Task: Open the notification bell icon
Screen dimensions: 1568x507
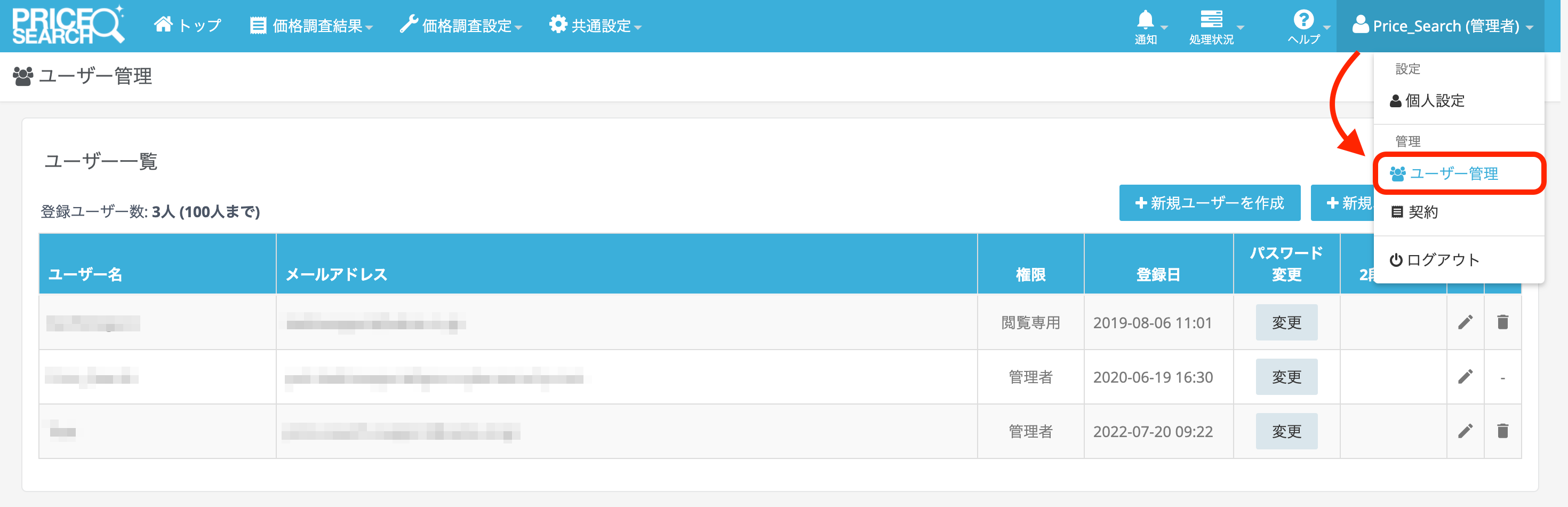Action: (1146, 26)
